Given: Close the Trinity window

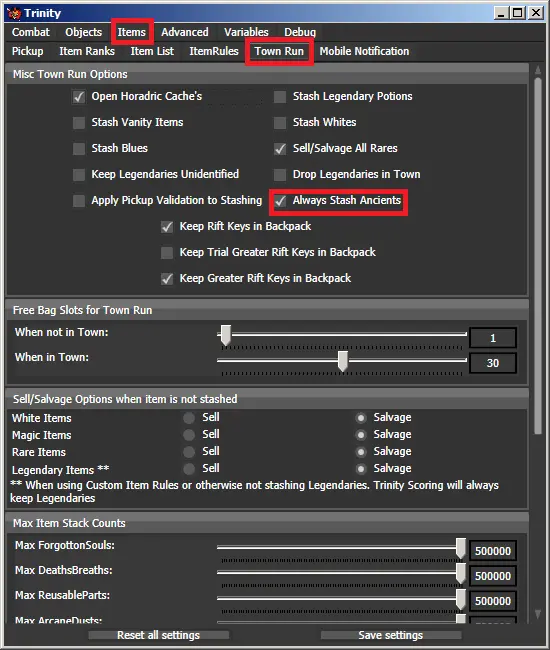Looking at the screenshot, I should 536,13.
